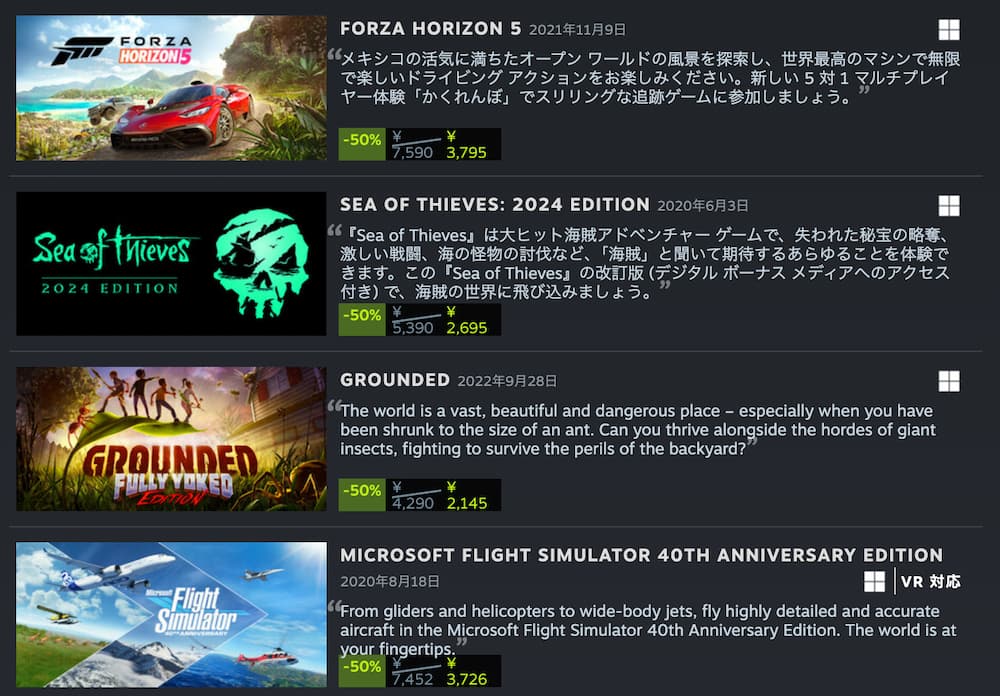Click the Grounded description text
The height and width of the screenshot is (696, 1000).
[638, 429]
